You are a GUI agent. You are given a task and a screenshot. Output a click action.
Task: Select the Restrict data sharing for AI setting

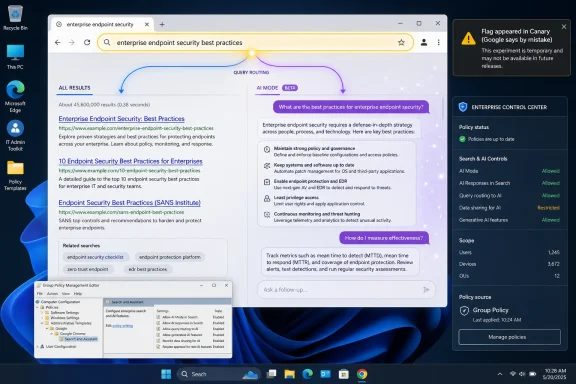point(190,341)
